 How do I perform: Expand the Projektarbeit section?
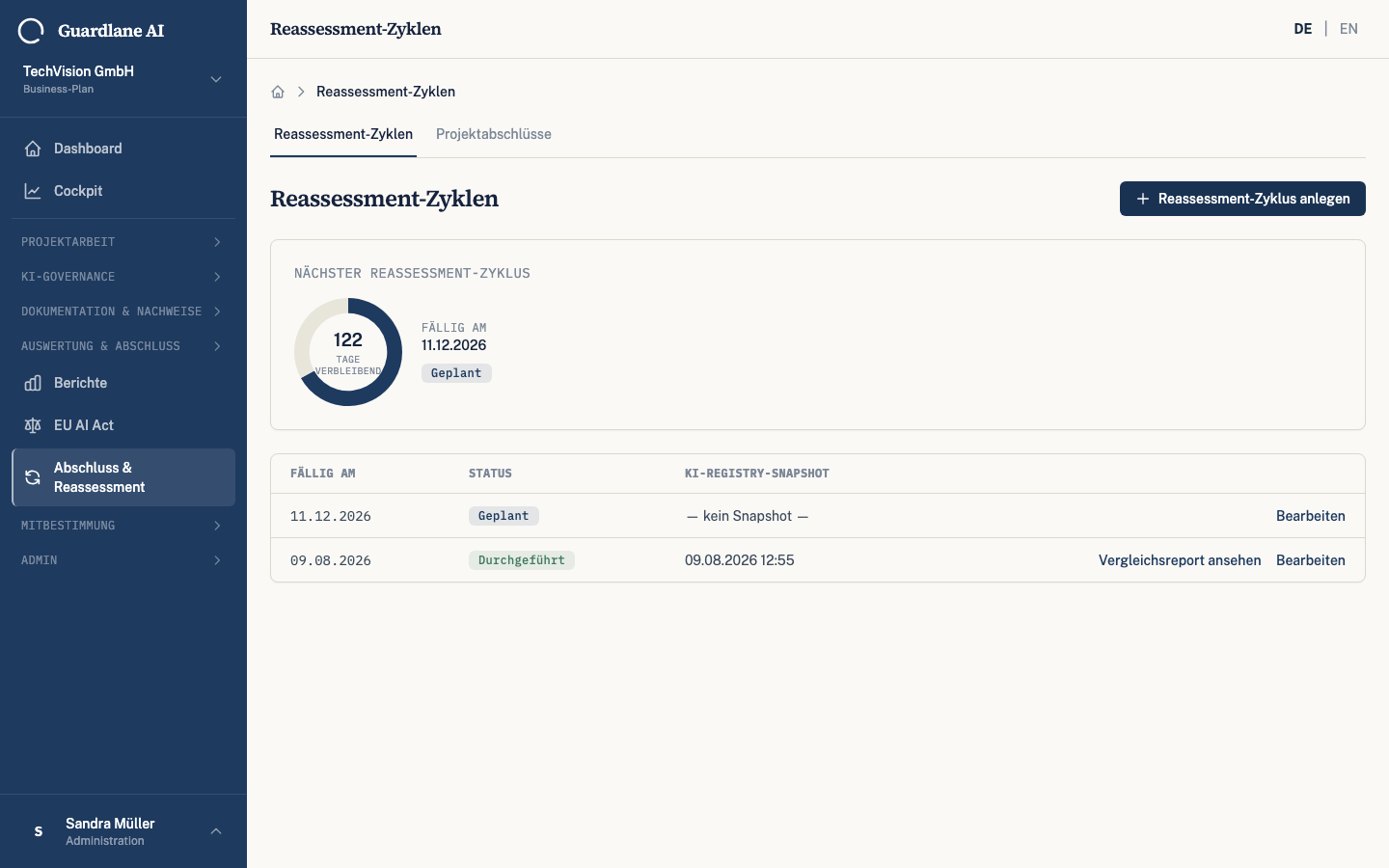pyautogui.click(x=123, y=242)
